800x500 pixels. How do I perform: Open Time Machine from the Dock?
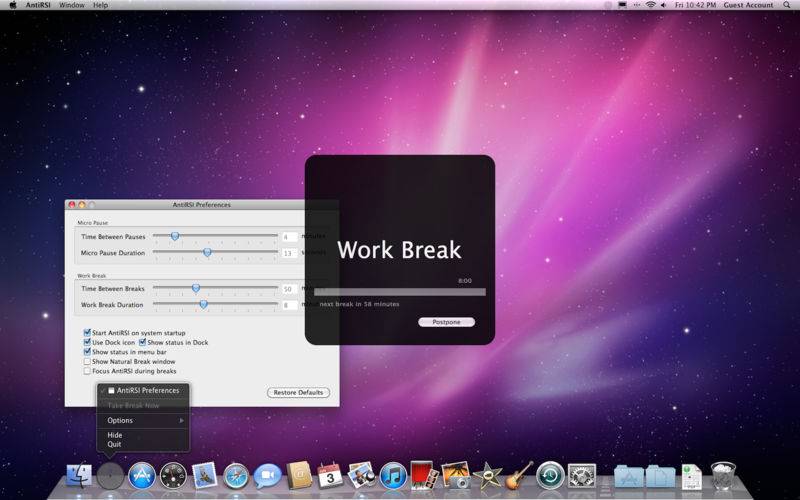tap(551, 476)
